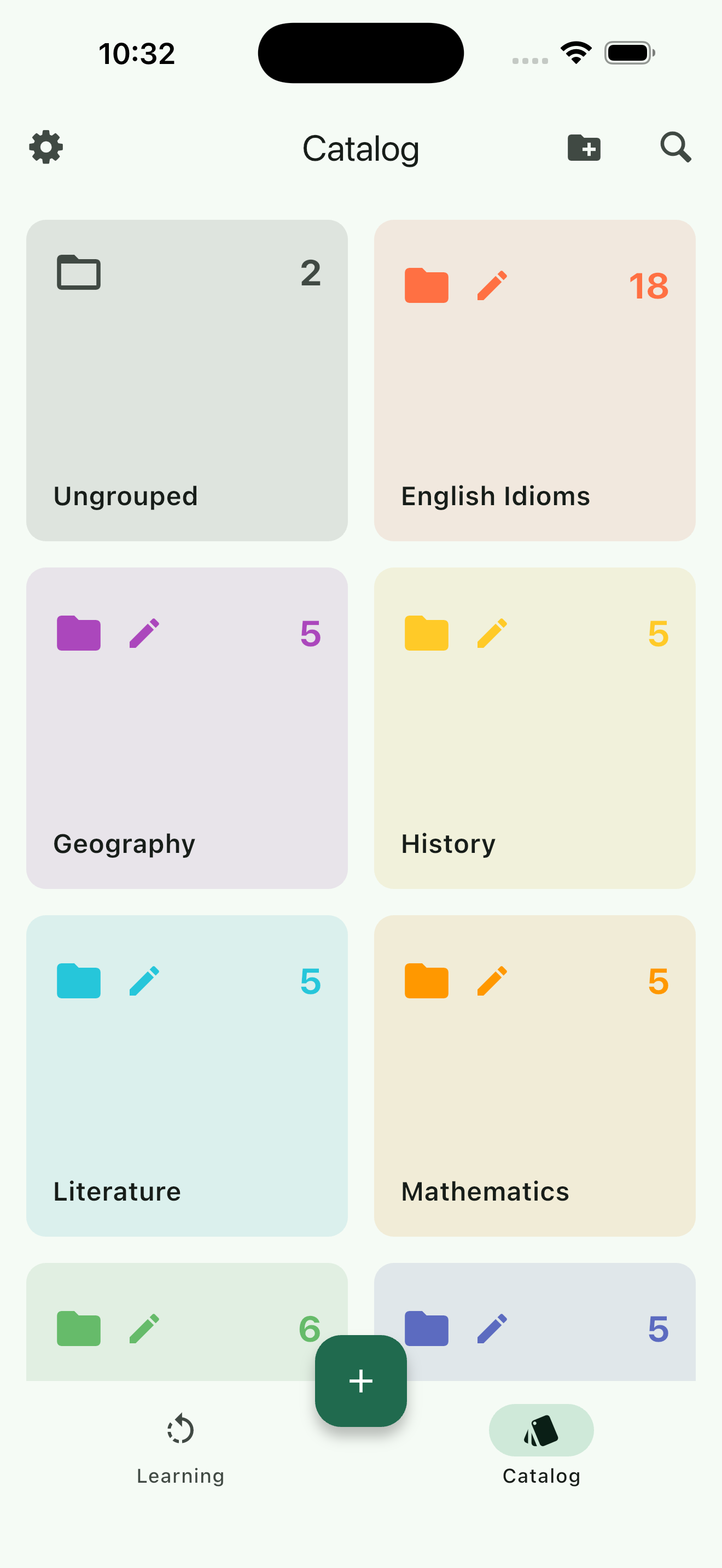Edit the English Idioms folder via pencil
Viewport: 722px width, 1568px height.
click(492, 285)
